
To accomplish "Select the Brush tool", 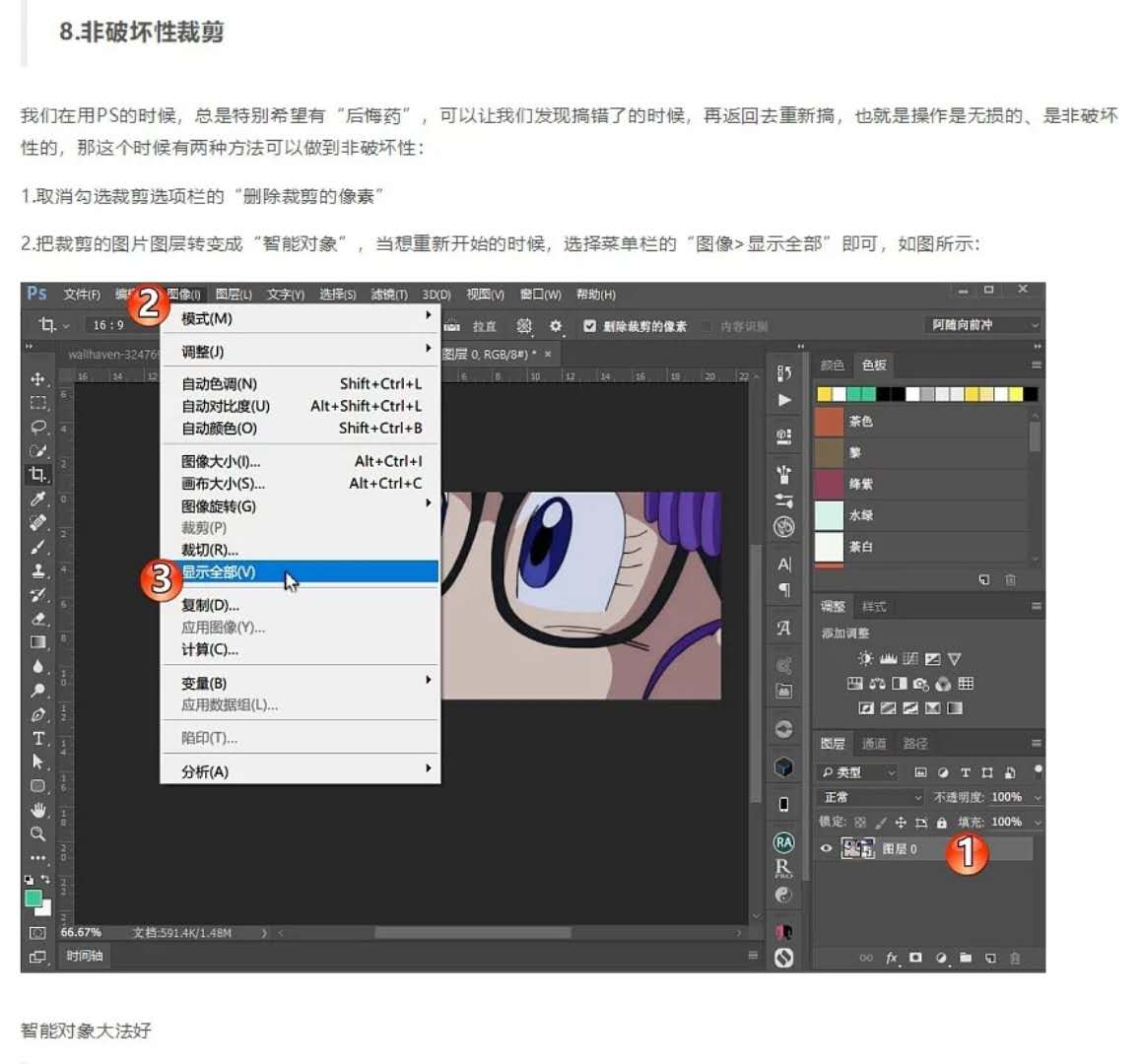I will 37,547.
